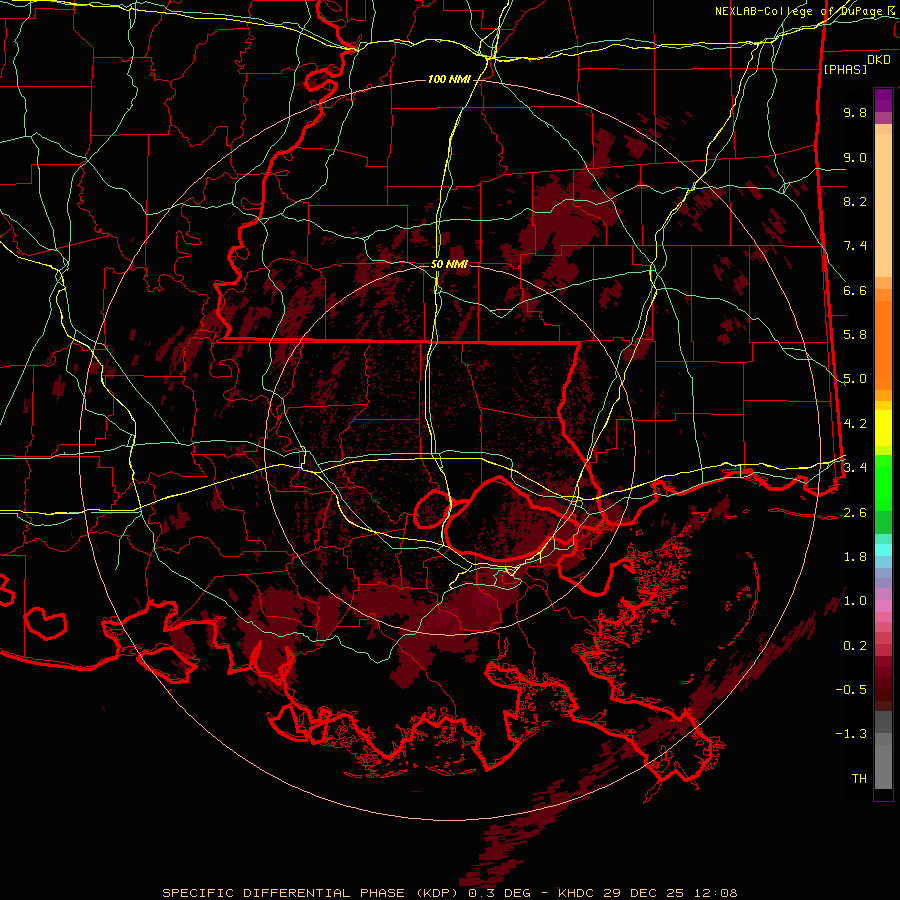Click the 5.8 value on the color scale
Viewport: 900px width, 900px height.
(x=855, y=335)
